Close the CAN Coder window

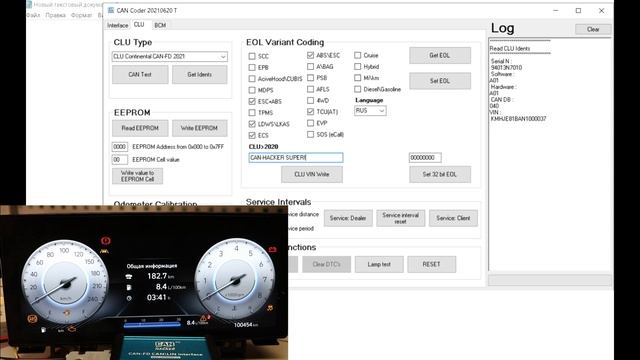pyautogui.click(x=601, y=11)
